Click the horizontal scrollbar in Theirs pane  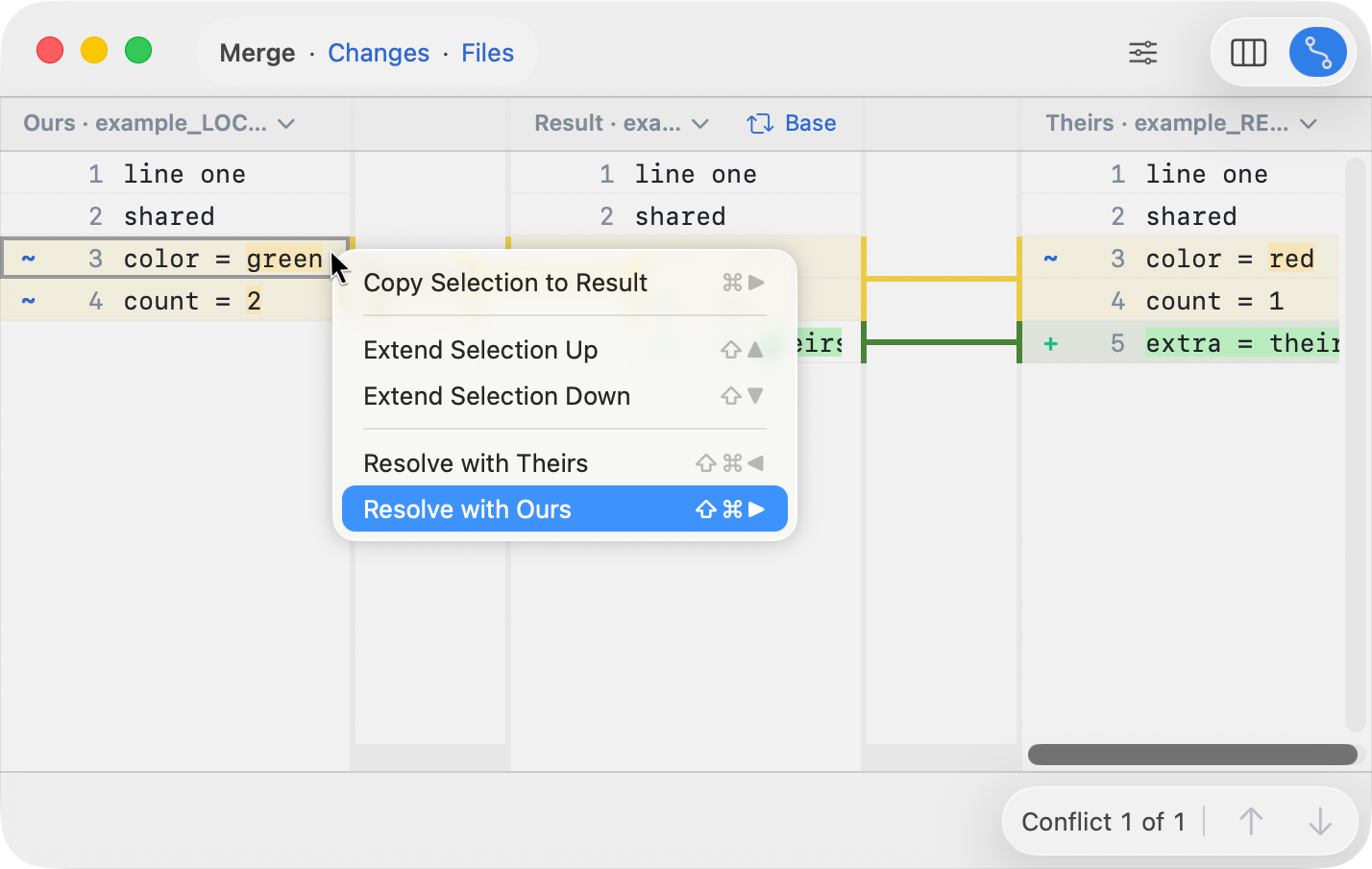click(x=1191, y=755)
